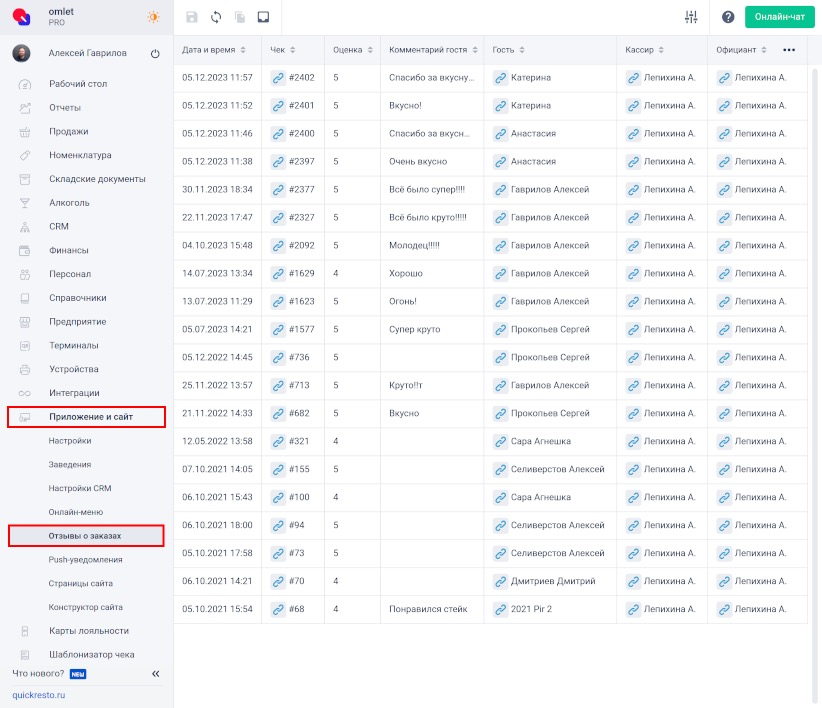Select Отзывы о заказах submenu item
The image size is (822, 708).
click(x=86, y=536)
